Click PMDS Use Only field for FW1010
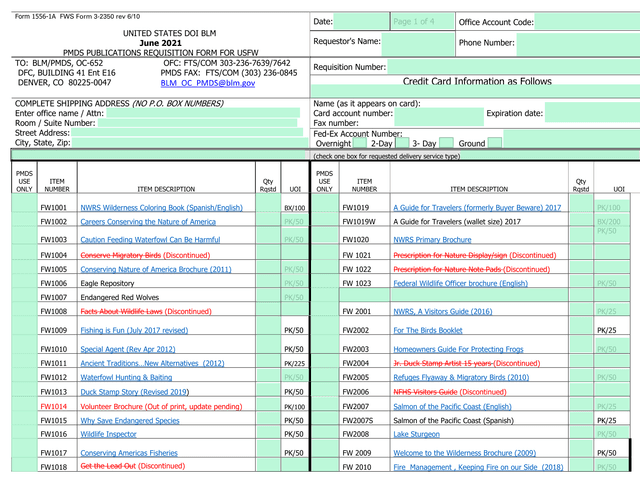The height and width of the screenshot is (495, 640). 24,344
